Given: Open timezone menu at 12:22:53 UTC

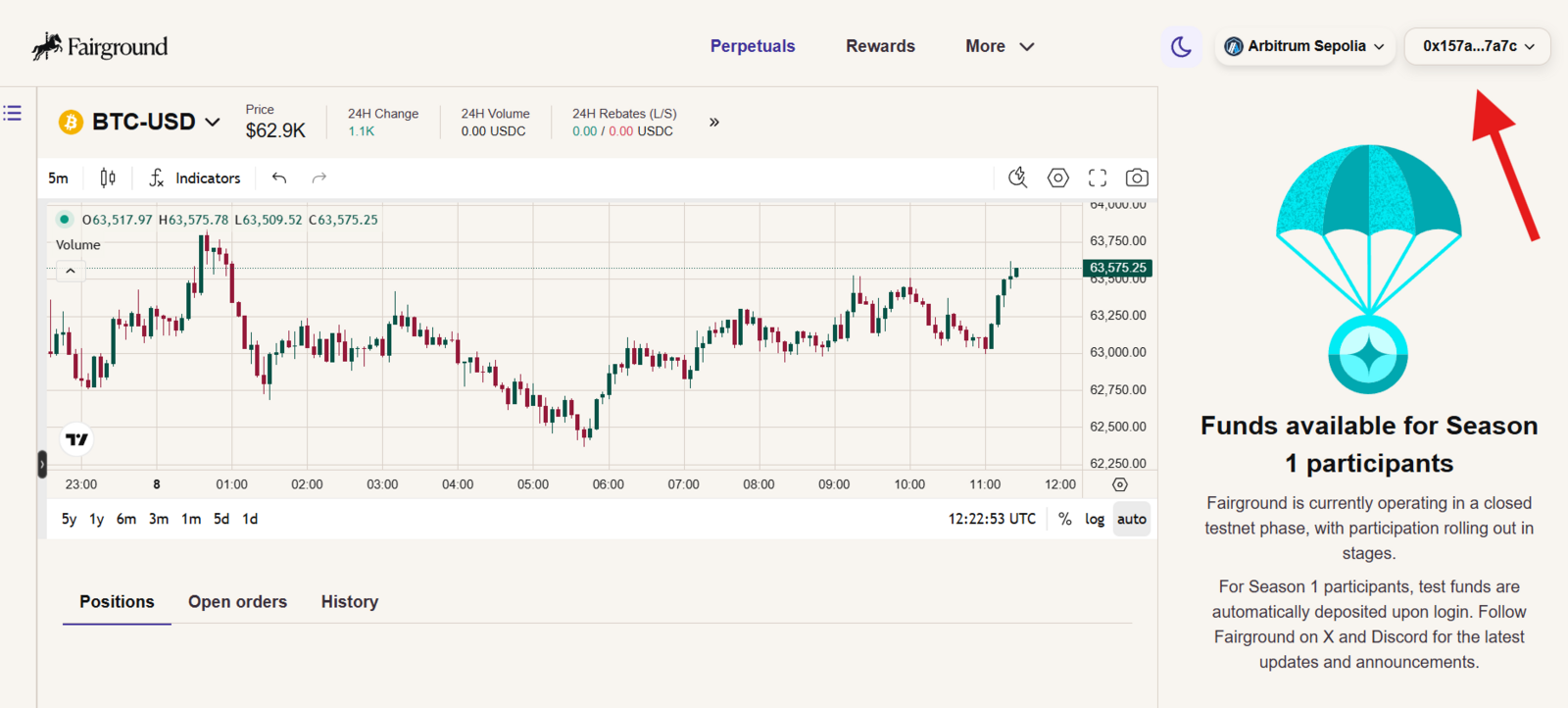Looking at the screenshot, I should point(992,519).
